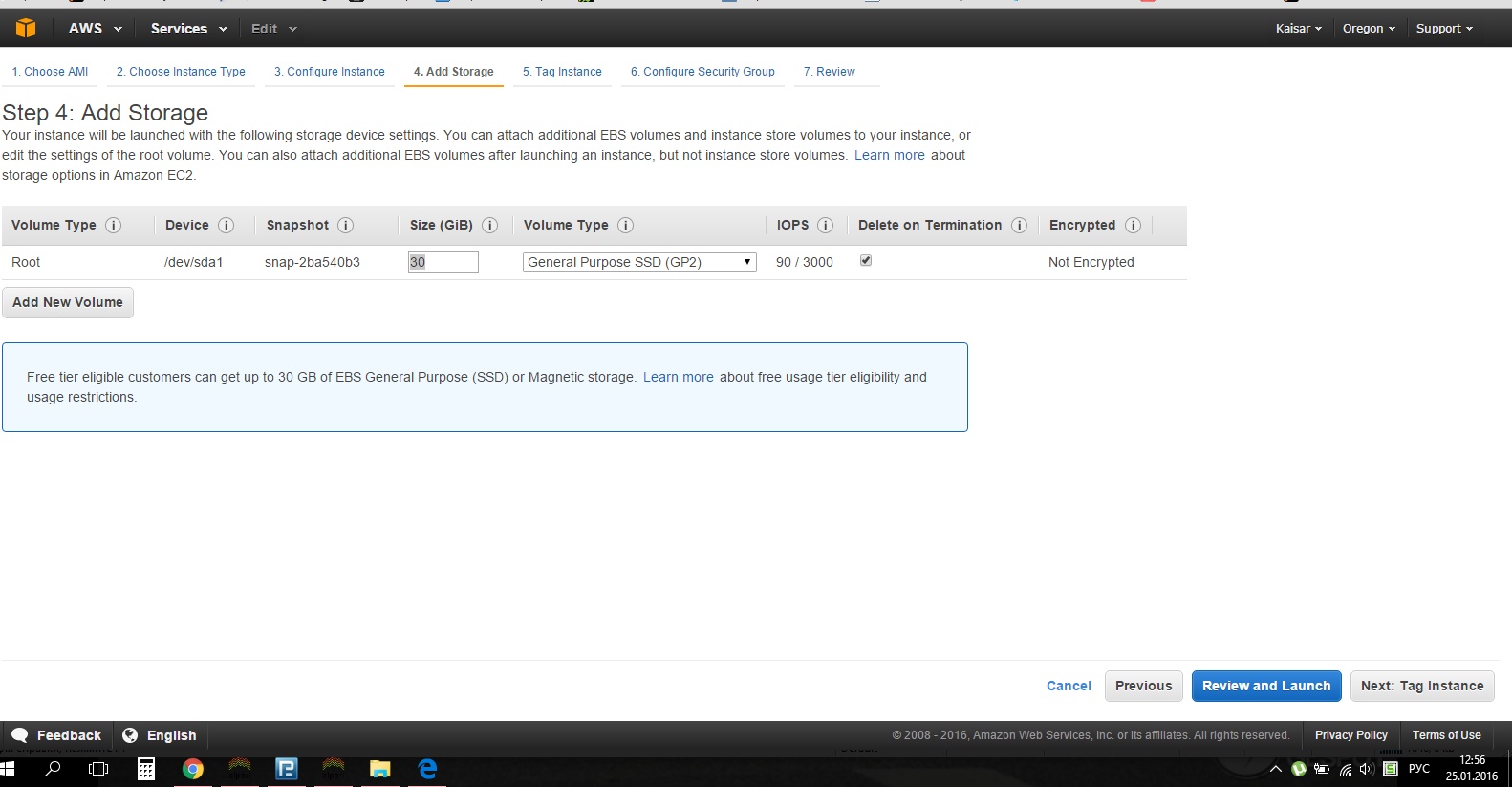Open info icon for Size (GiB) column
Viewport: 1512px width, 787px height.
click(490, 226)
